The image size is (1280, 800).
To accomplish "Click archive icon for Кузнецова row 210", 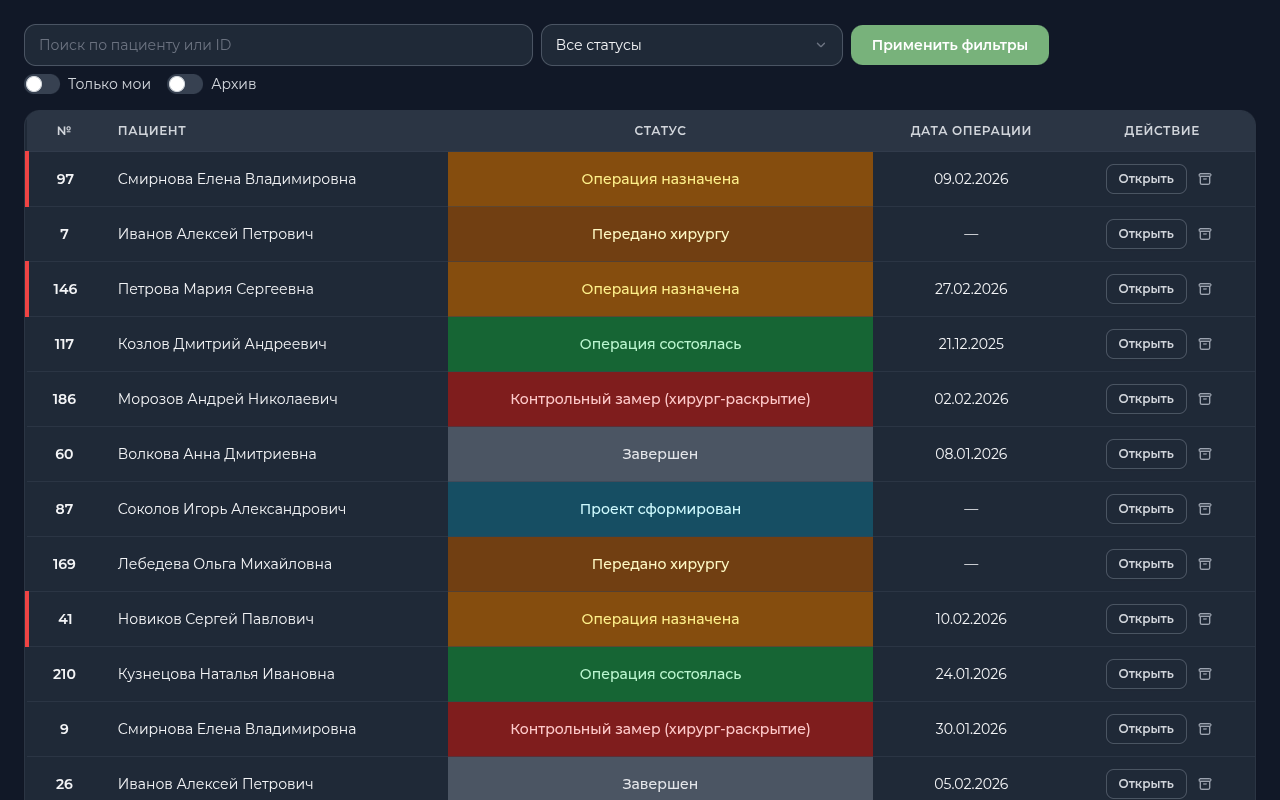I will 1205,674.
